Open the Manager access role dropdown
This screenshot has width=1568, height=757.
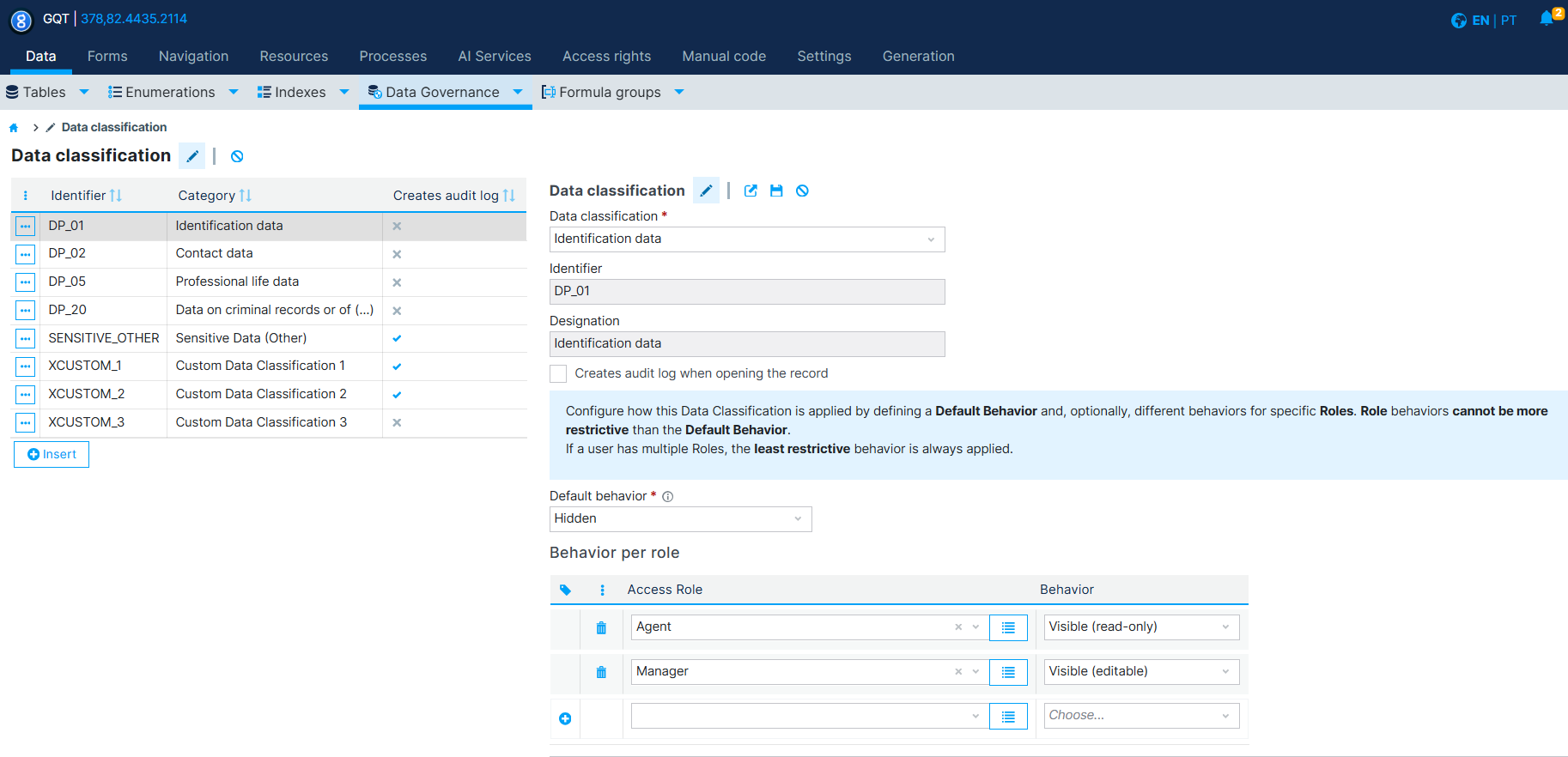tap(975, 672)
